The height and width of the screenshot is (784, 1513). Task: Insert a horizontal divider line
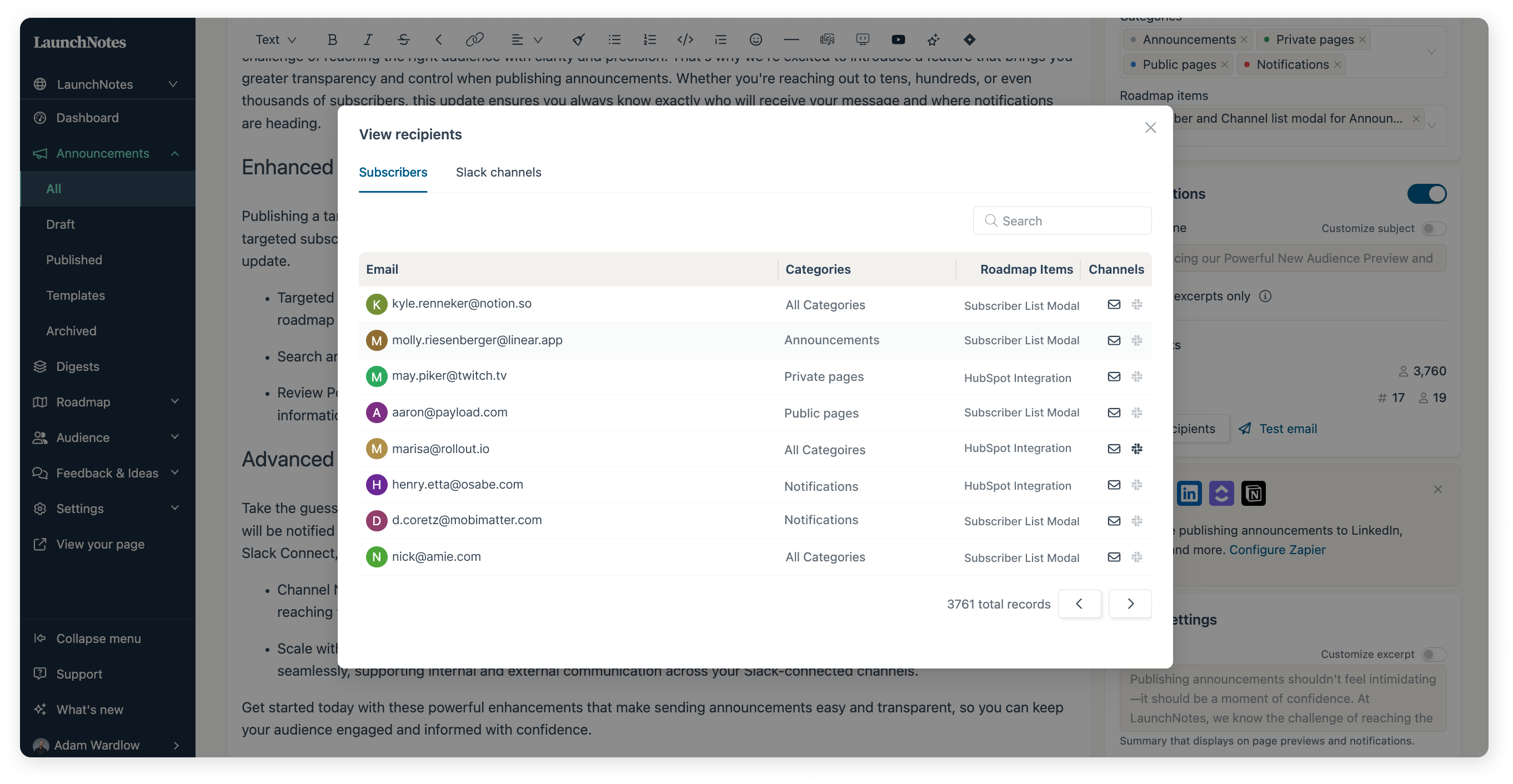click(x=791, y=39)
